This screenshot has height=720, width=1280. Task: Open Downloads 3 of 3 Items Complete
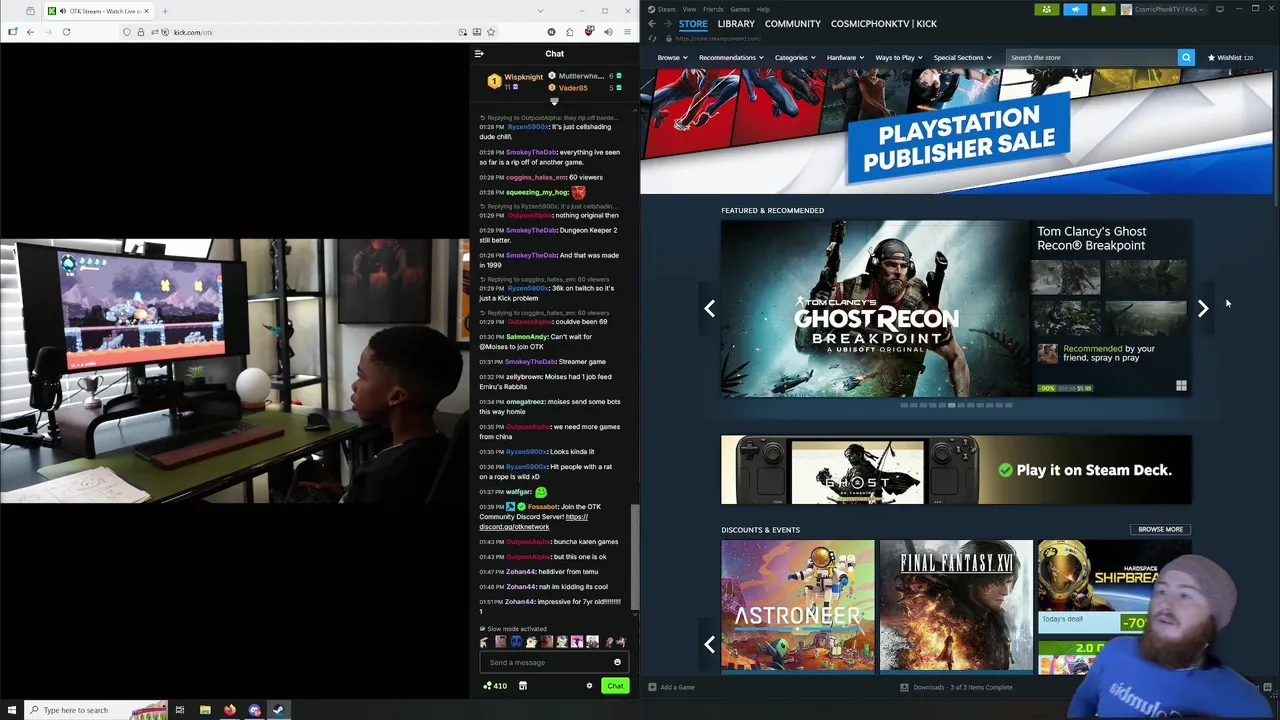pyautogui.click(x=956, y=687)
